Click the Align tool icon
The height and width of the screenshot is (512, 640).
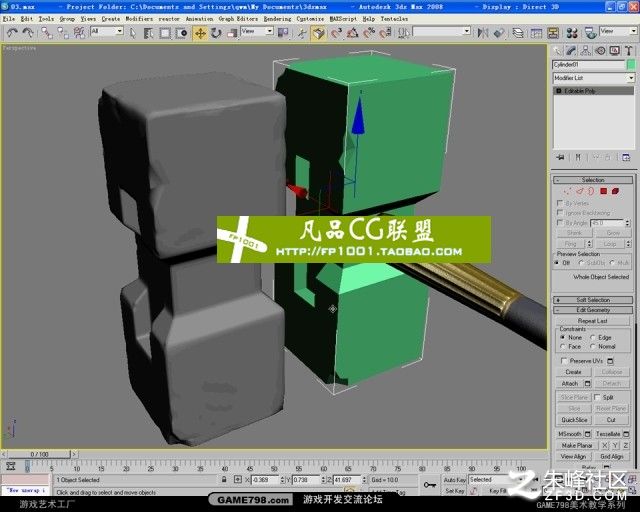tap(499, 33)
